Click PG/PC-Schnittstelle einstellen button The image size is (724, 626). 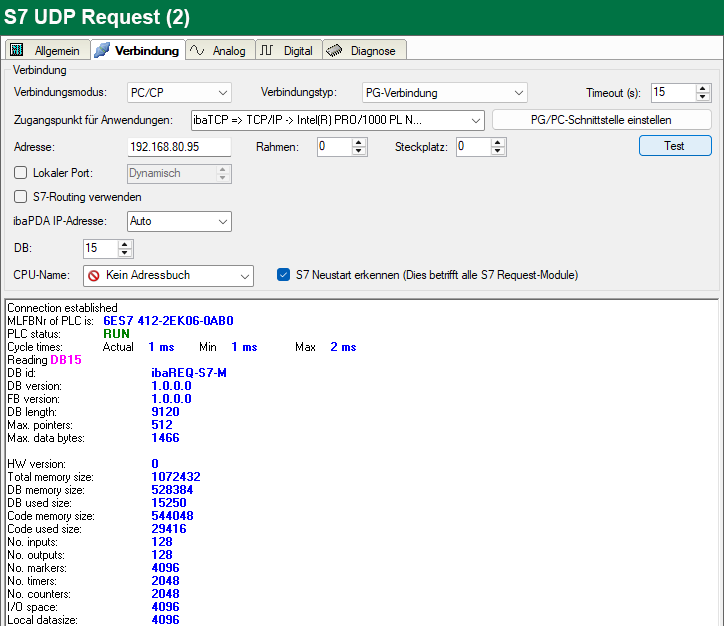(601, 120)
